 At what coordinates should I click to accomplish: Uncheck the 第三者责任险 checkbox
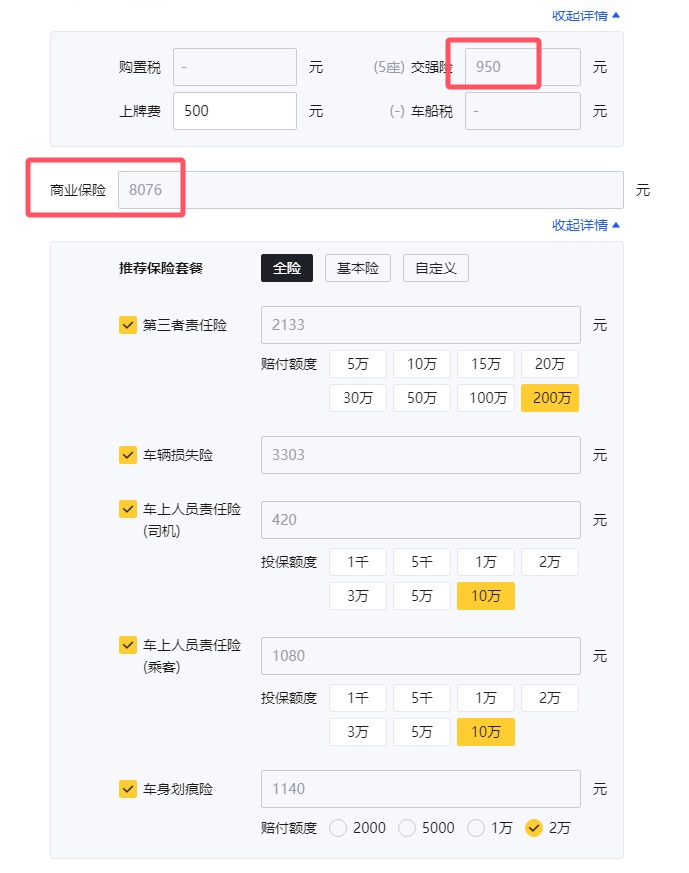click(x=128, y=325)
